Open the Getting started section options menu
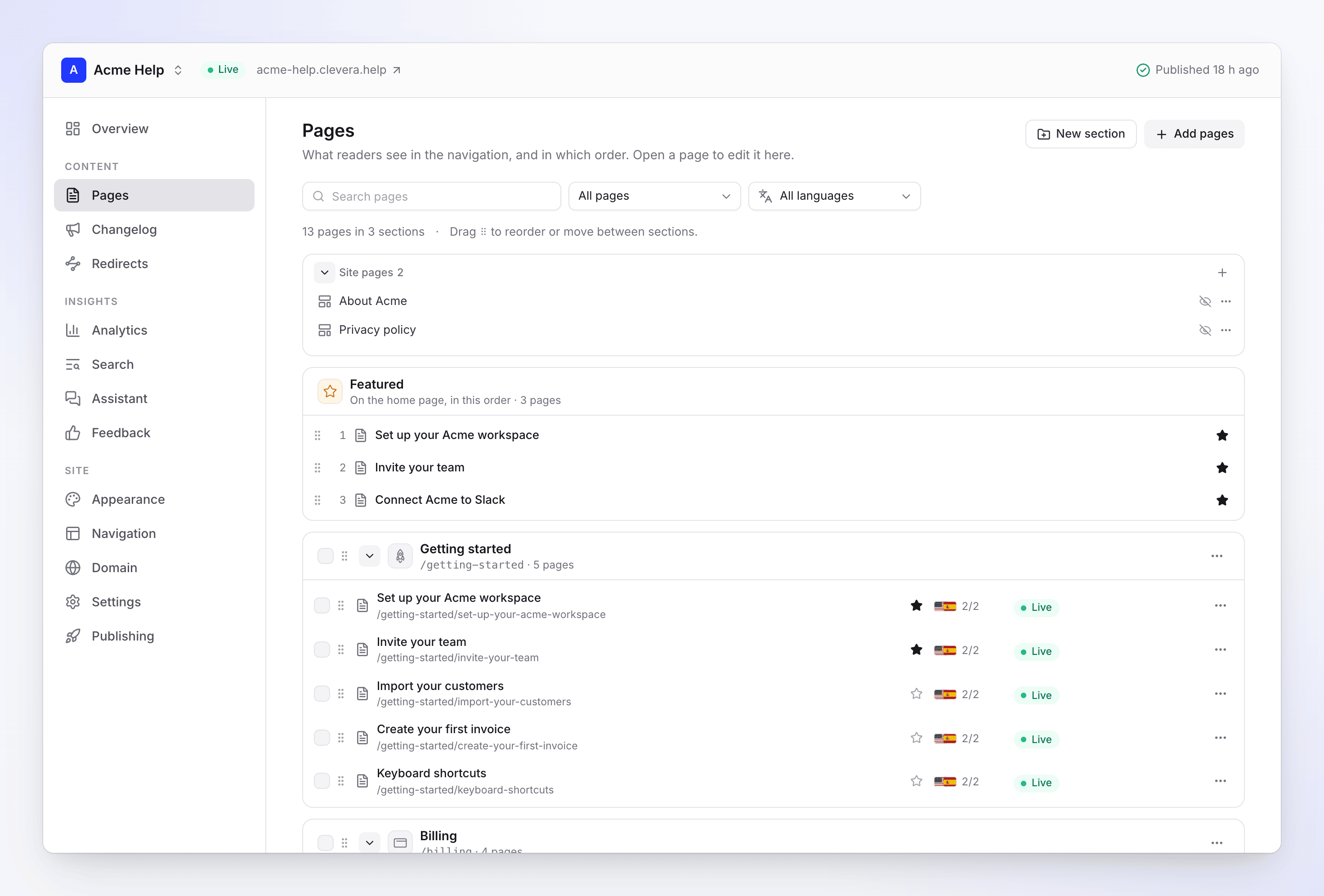Screen dimensions: 1324x896 click(x=1217, y=556)
